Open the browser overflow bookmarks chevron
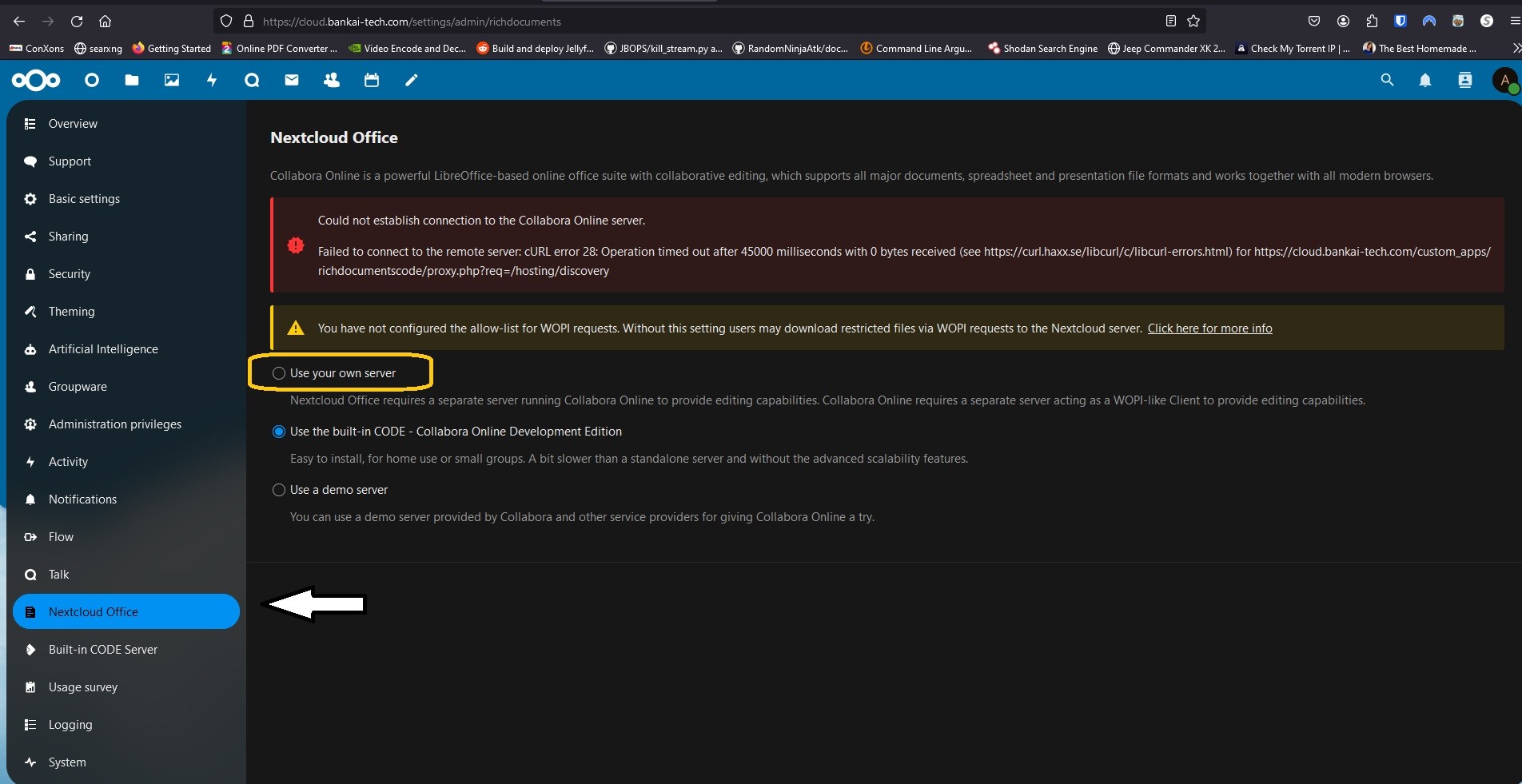Viewport: 1522px width, 784px height. coord(1516,49)
